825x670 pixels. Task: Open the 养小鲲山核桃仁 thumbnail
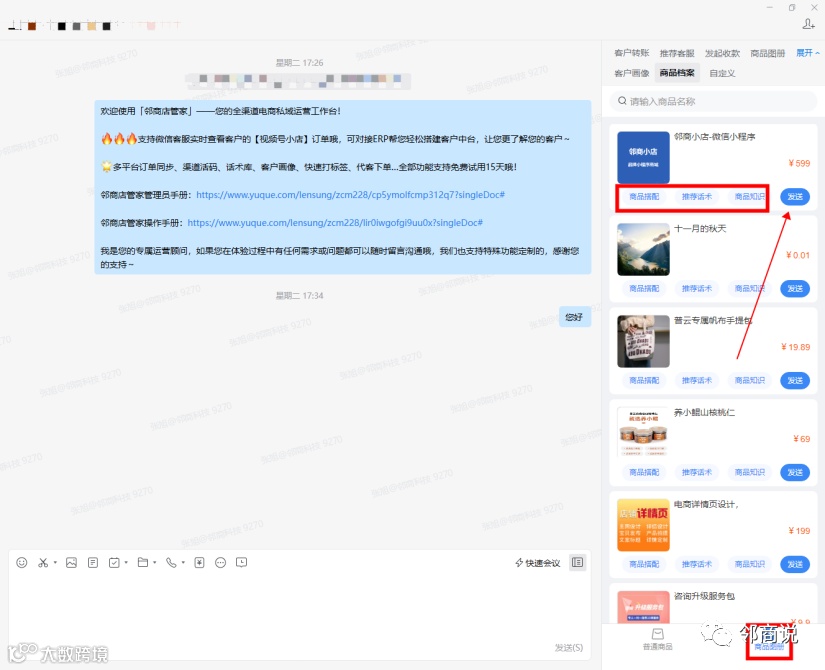[643, 432]
